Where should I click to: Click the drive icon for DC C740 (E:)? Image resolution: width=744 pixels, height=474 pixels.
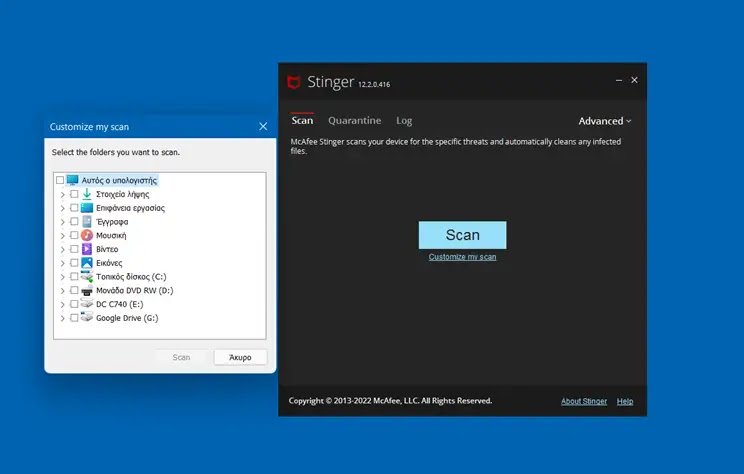[87, 304]
